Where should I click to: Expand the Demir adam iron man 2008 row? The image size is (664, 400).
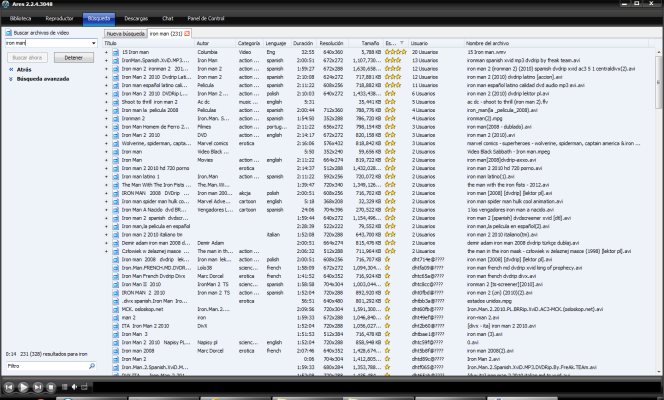(x=107, y=243)
